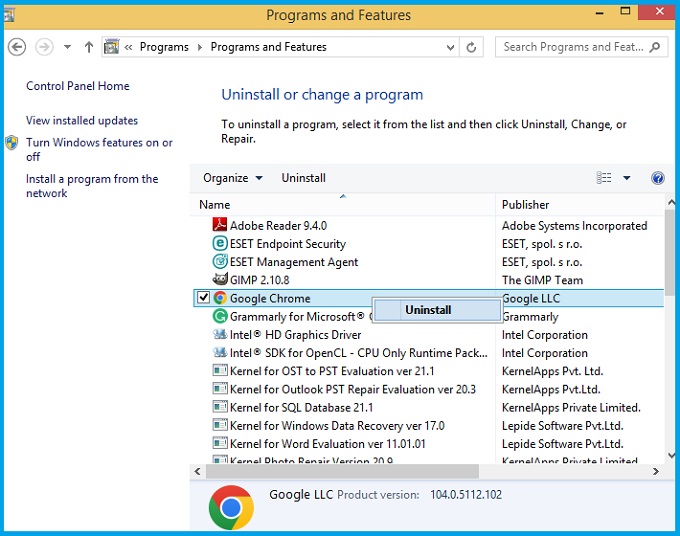Click the Grammarly for Microsoft icon
This screenshot has height=536, width=680.
click(x=220, y=316)
